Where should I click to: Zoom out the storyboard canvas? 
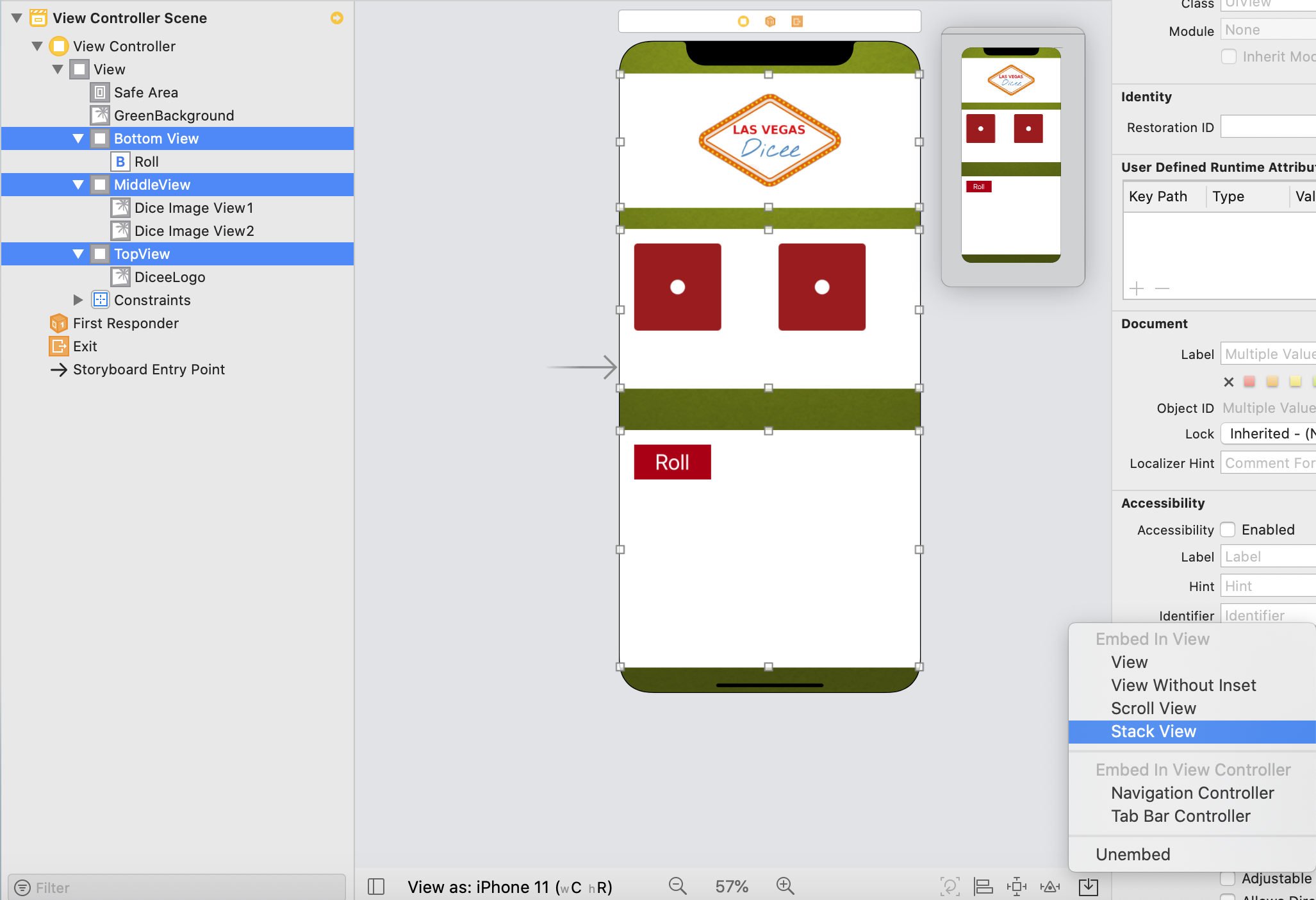[677, 887]
